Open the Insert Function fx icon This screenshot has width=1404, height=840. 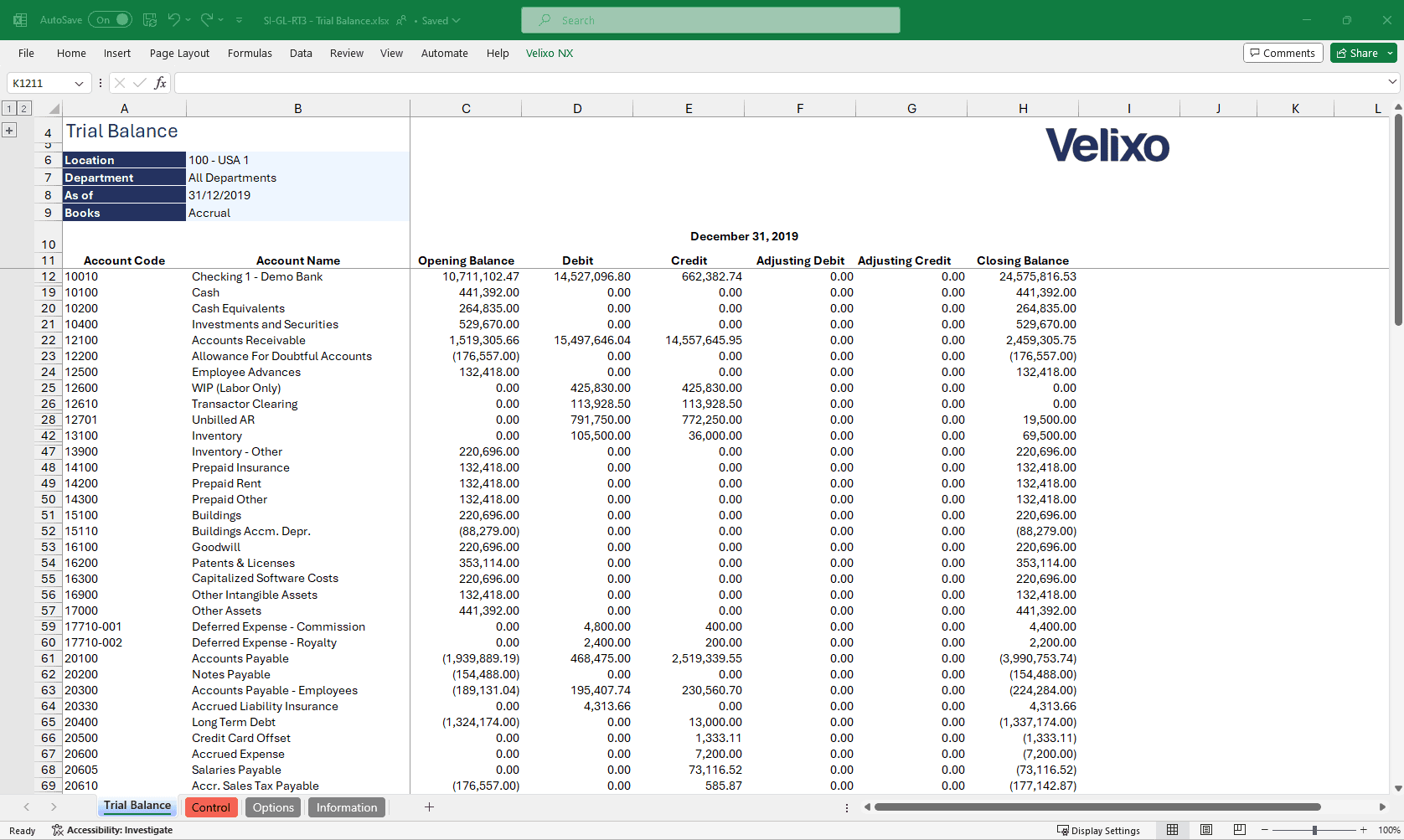(160, 83)
